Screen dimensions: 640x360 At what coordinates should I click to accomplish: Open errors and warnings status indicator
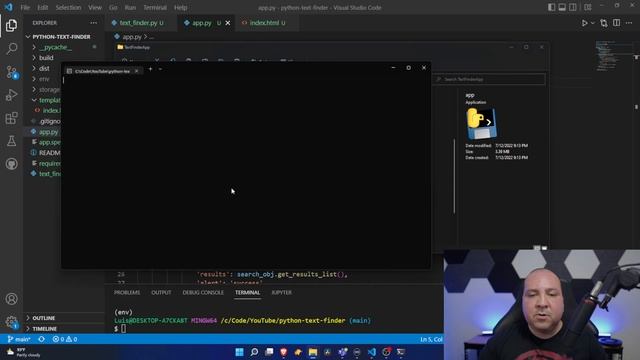pyautogui.click(x=64, y=339)
